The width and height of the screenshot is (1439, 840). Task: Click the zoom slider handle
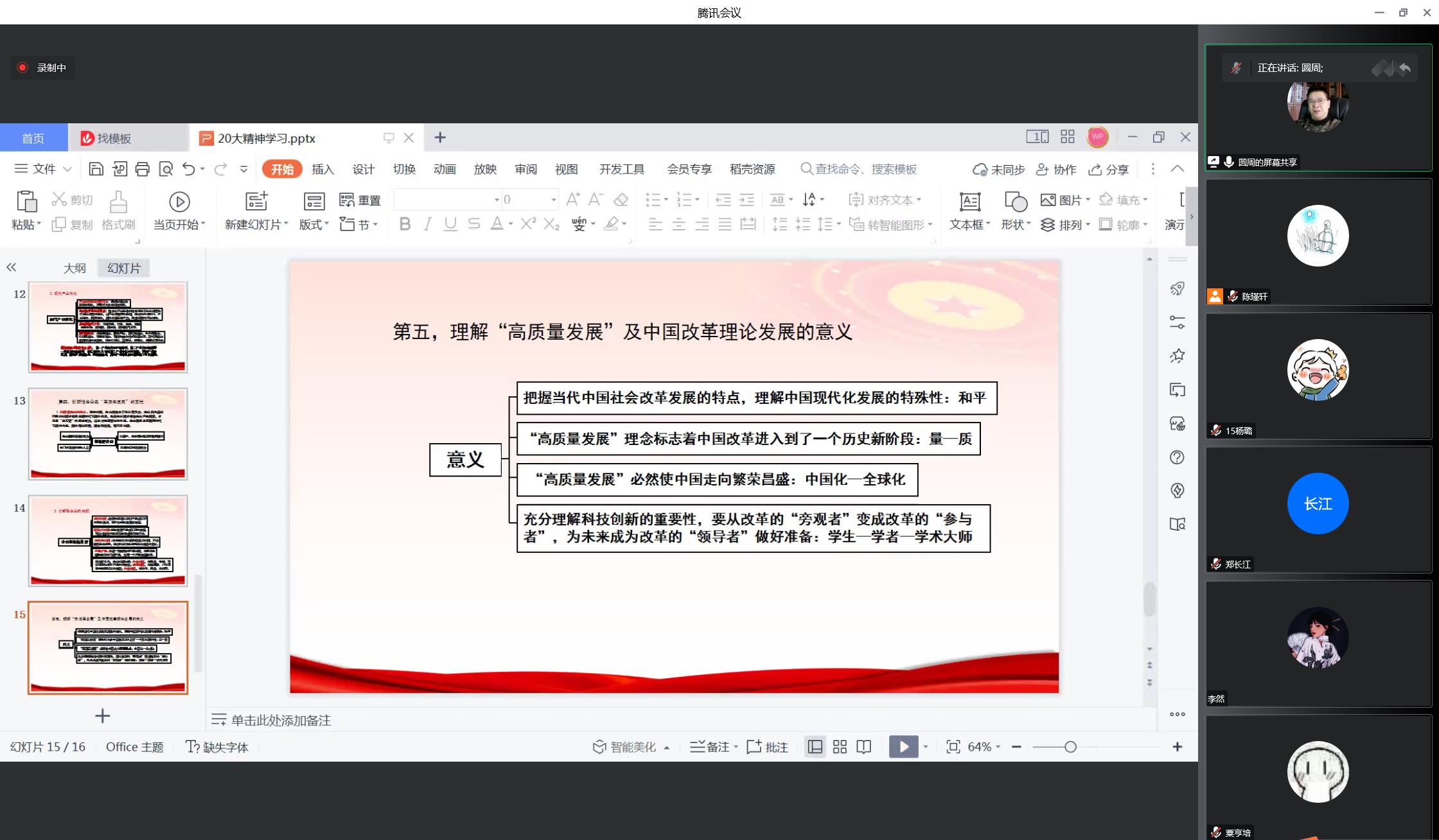1070,747
